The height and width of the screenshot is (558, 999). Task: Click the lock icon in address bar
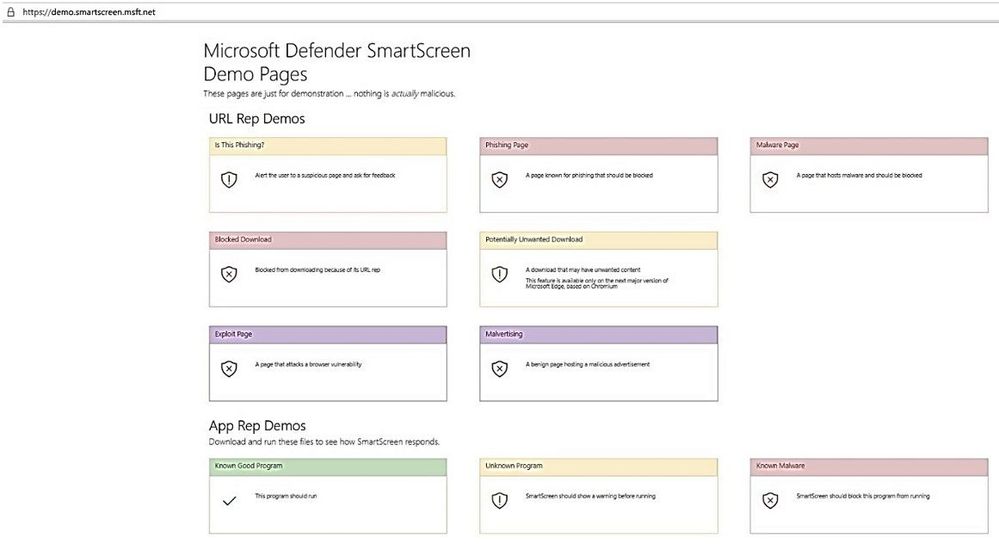10,11
